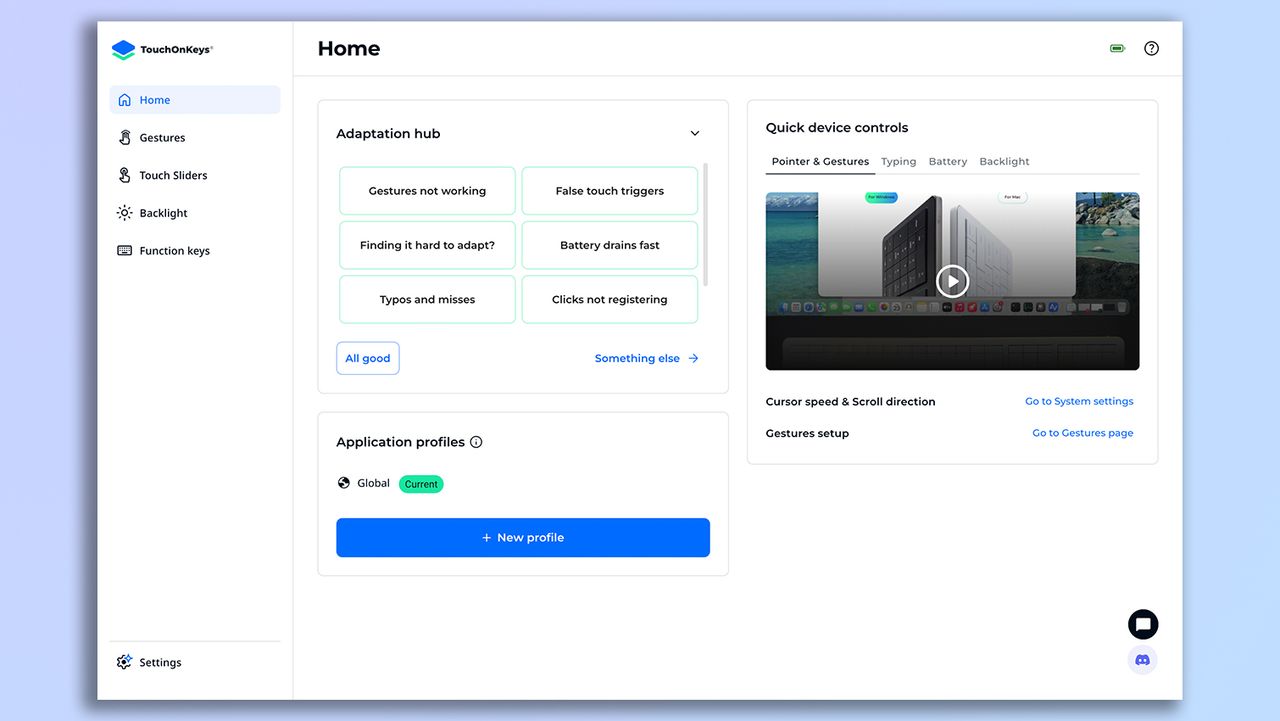1280x721 pixels.
Task: Select Clicks not registering option
Action: pos(610,299)
